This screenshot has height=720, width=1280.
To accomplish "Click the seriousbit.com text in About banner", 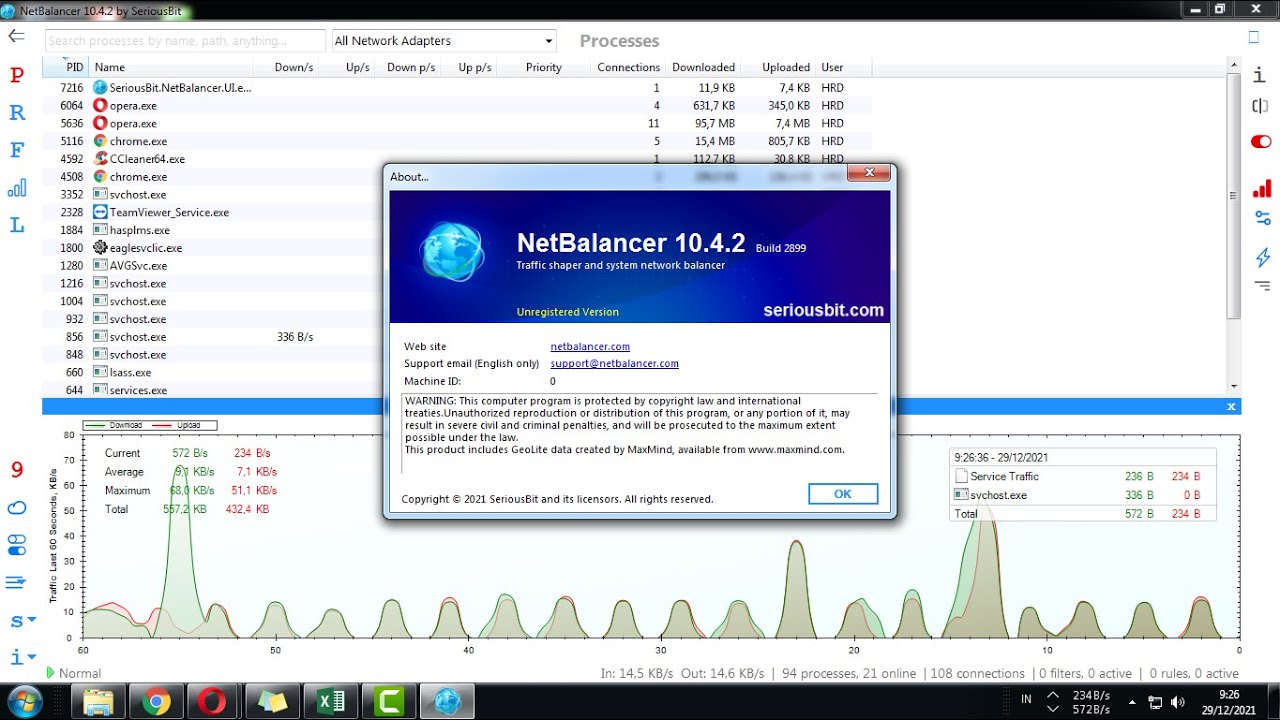I will 823,310.
